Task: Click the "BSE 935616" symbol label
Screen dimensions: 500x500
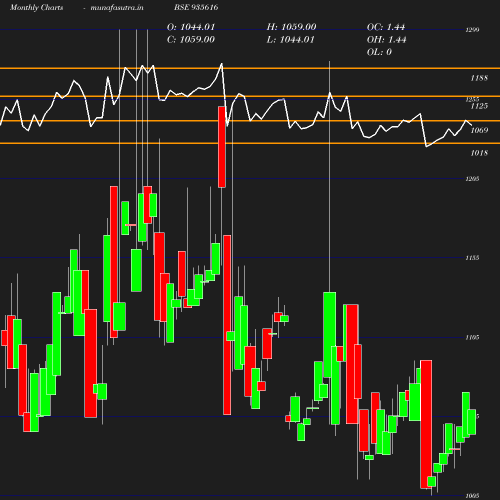Action: 196,7
